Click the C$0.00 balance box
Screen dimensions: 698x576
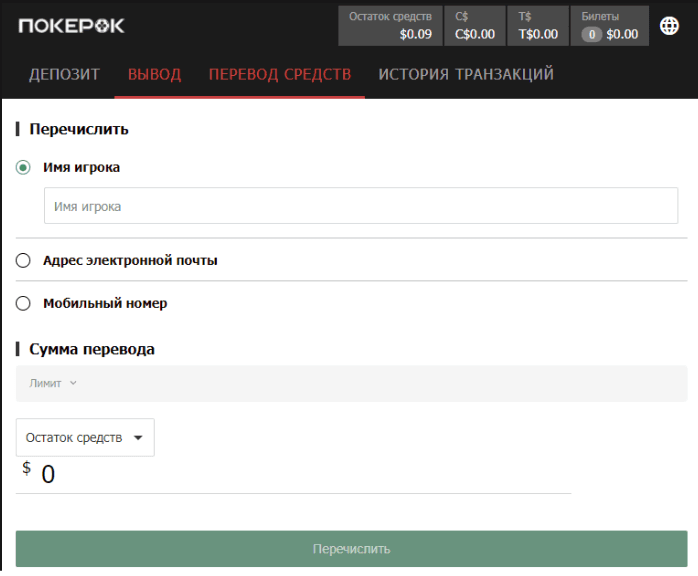coord(475,26)
